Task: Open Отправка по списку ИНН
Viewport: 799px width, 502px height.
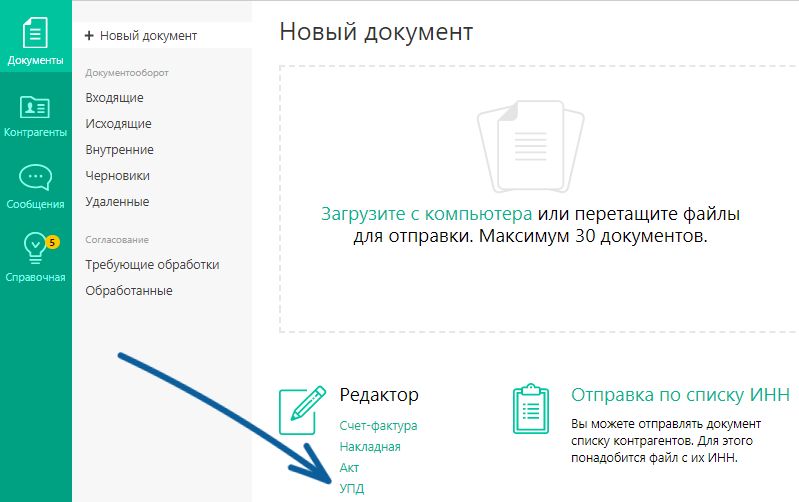Action: coord(680,394)
